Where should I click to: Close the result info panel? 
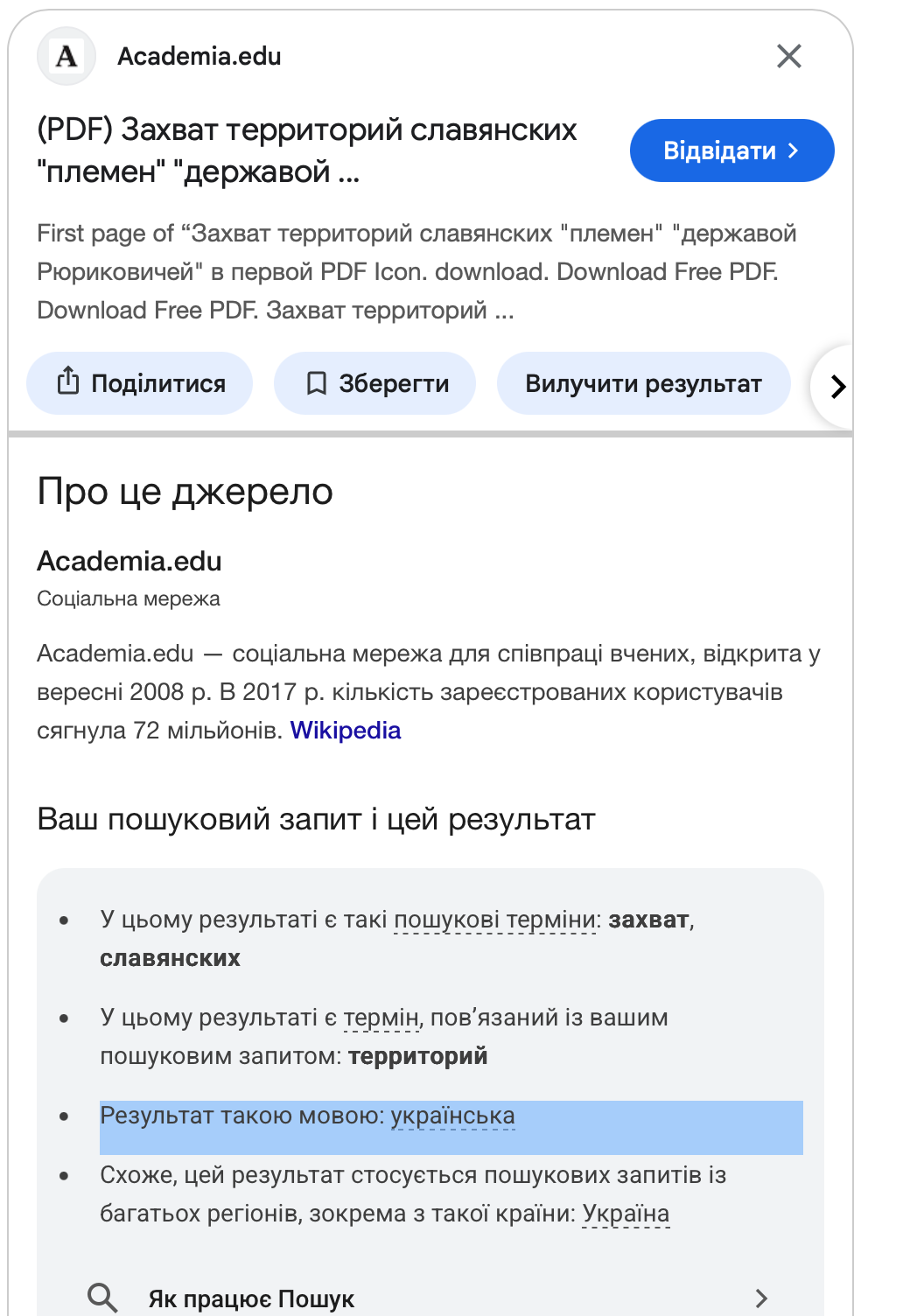(789, 56)
